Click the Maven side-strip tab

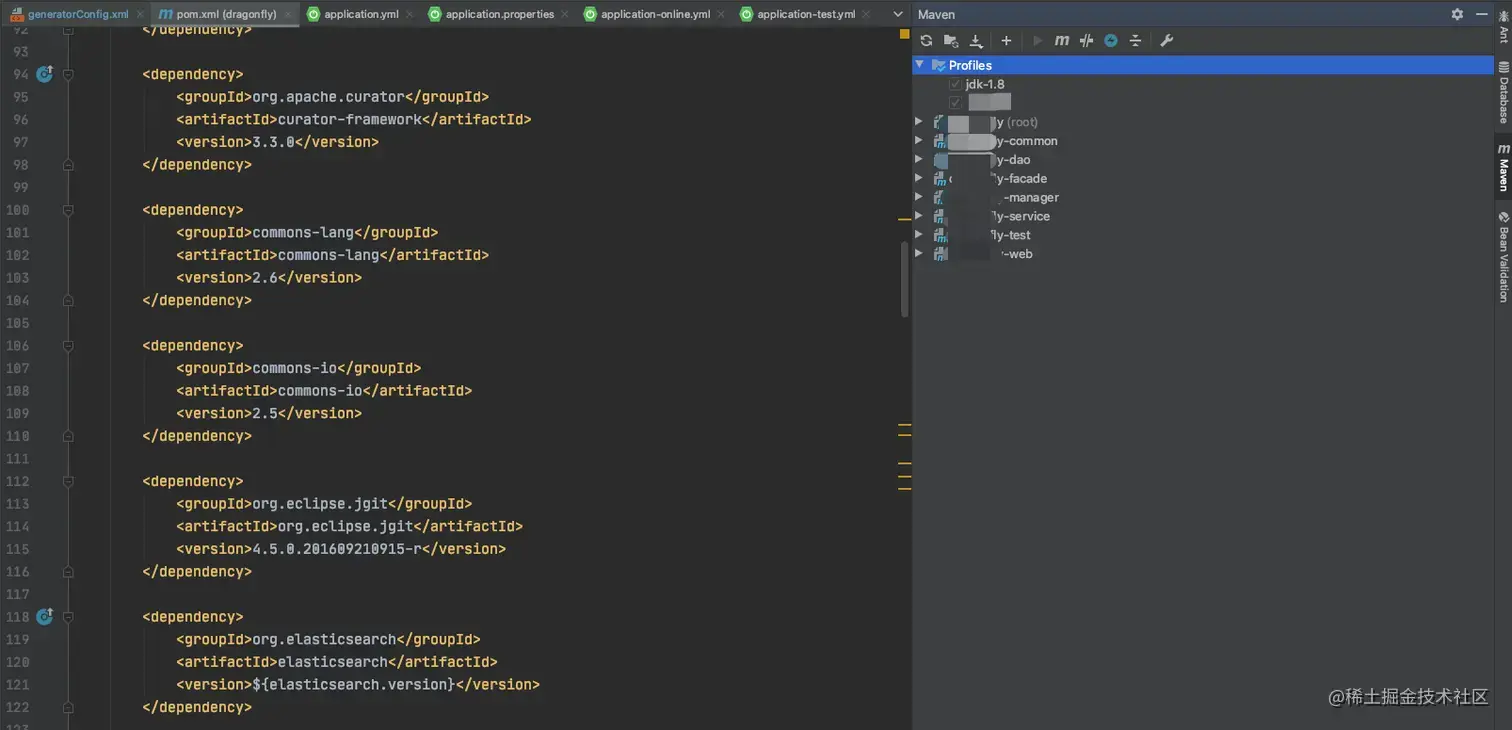point(1503,168)
